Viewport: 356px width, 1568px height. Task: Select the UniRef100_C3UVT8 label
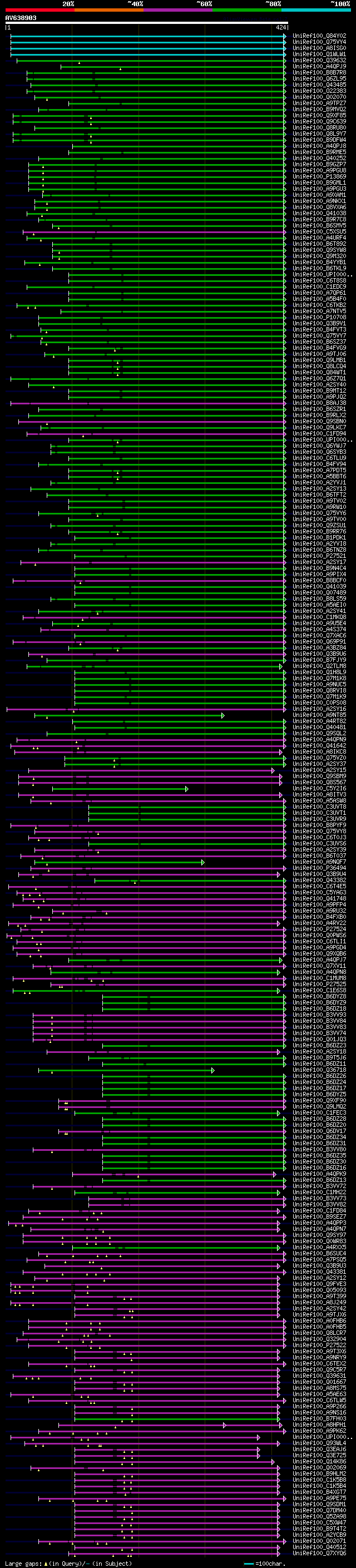pyautogui.click(x=319, y=807)
